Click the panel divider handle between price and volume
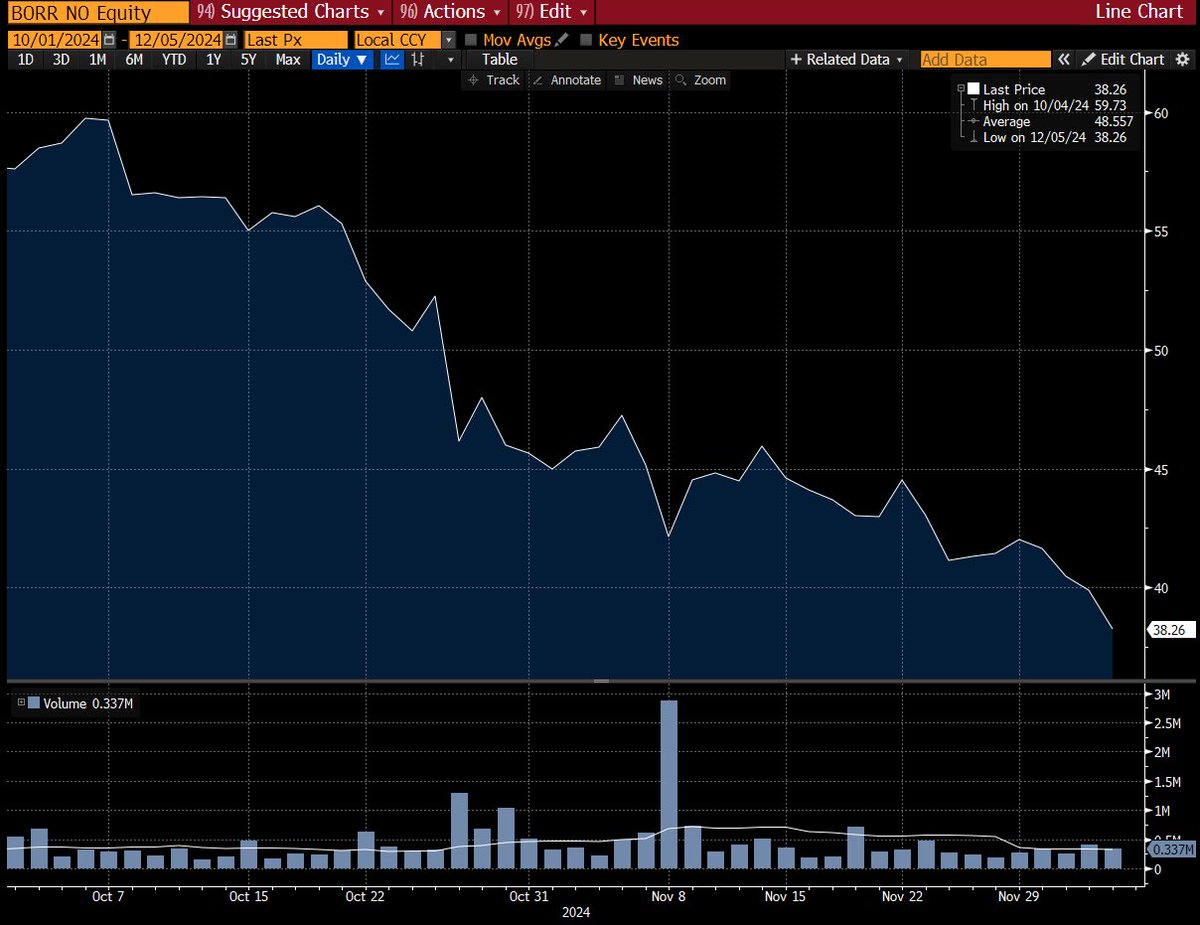1200x925 pixels. pos(601,681)
